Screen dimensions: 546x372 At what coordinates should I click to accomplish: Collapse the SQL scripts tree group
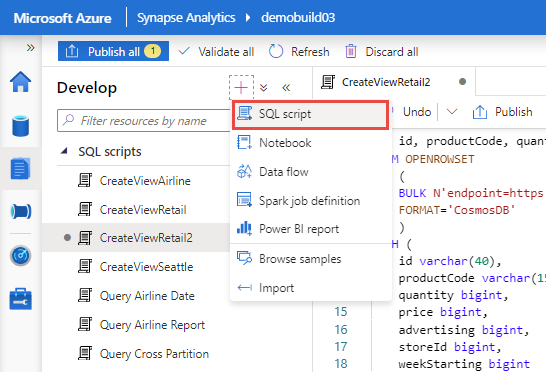click(x=64, y=151)
